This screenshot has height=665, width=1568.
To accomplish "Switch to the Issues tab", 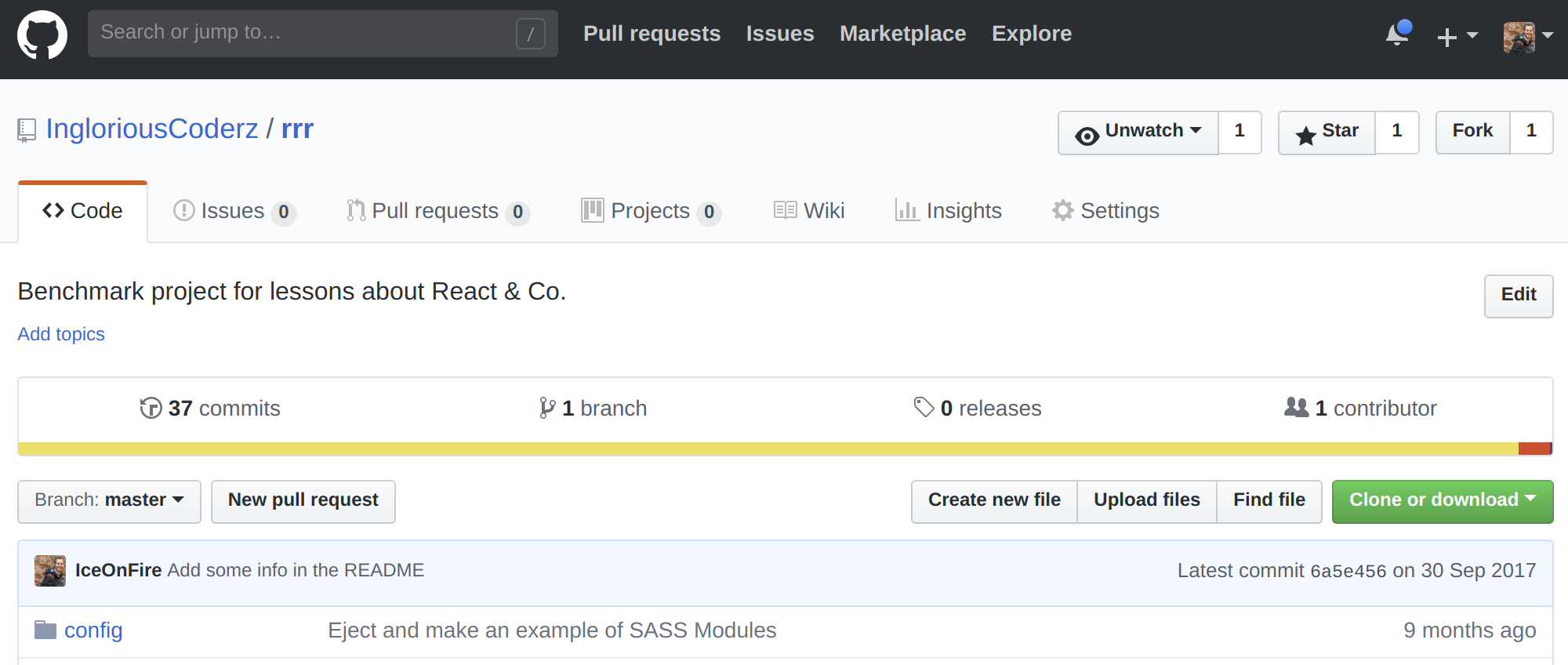I will [234, 211].
